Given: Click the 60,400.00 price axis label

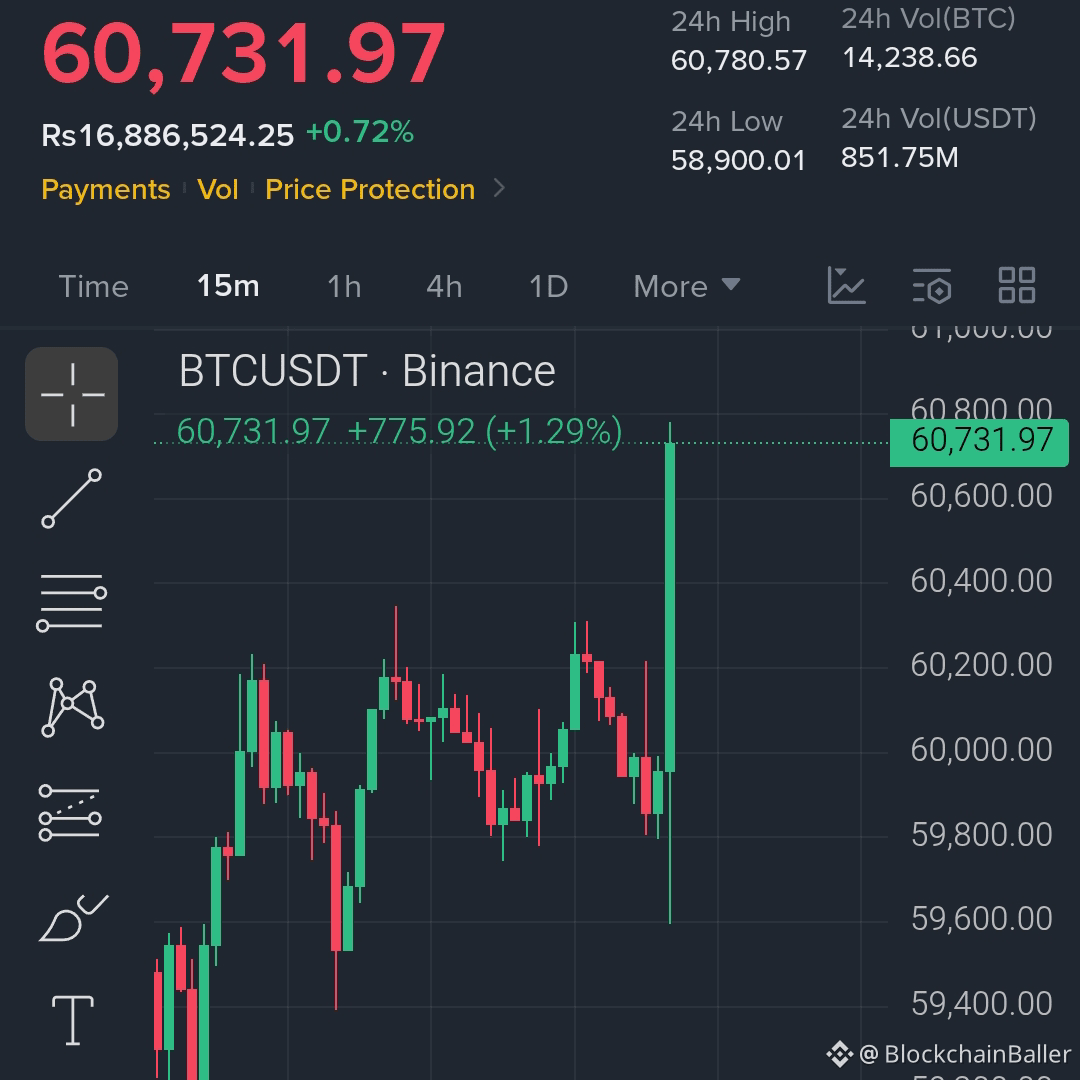Looking at the screenshot, I should coord(982,581).
